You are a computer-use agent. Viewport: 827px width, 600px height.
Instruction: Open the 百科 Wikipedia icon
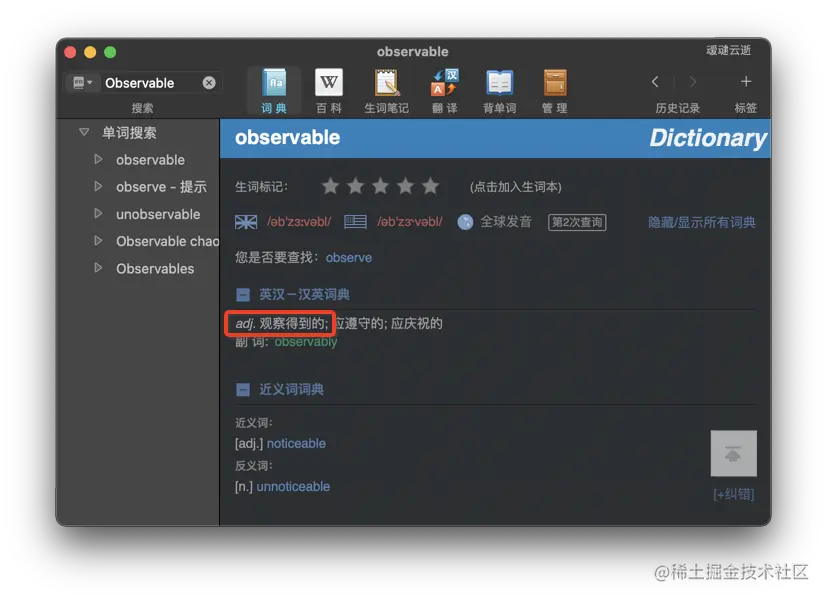(x=329, y=83)
